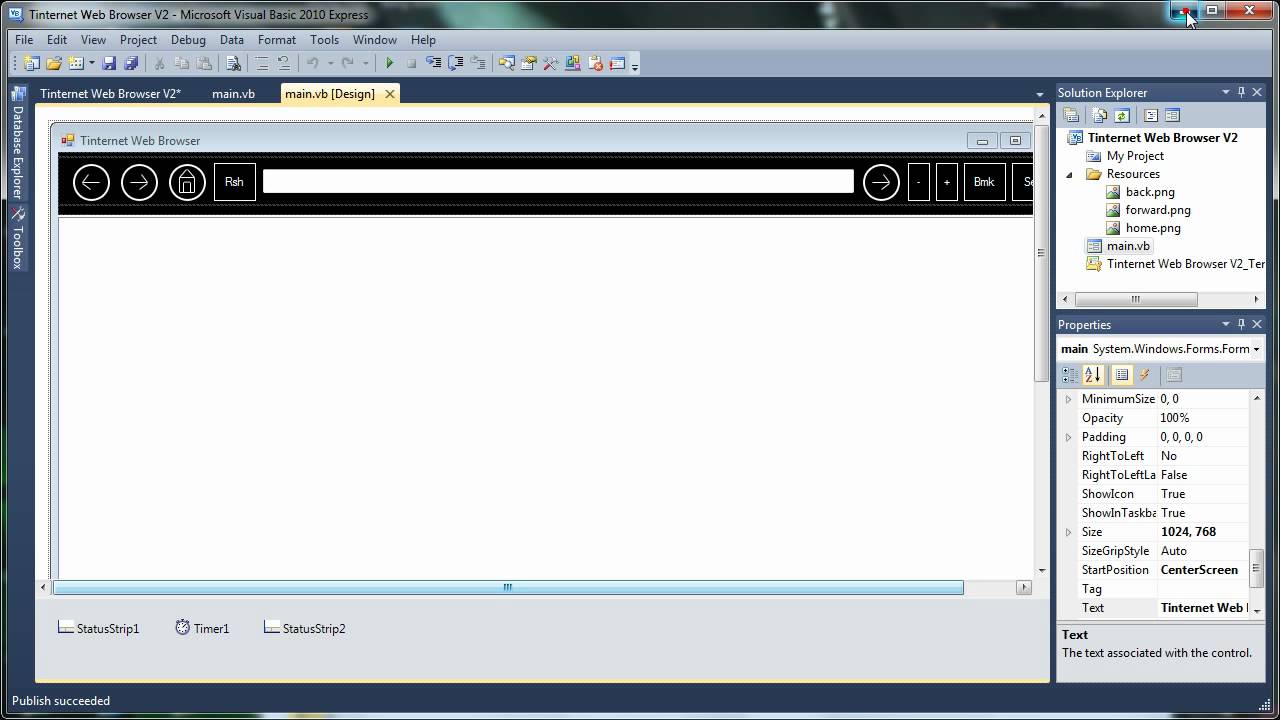Click the Paste toolbar icon
Viewport: 1280px width, 720px height.
click(204, 63)
